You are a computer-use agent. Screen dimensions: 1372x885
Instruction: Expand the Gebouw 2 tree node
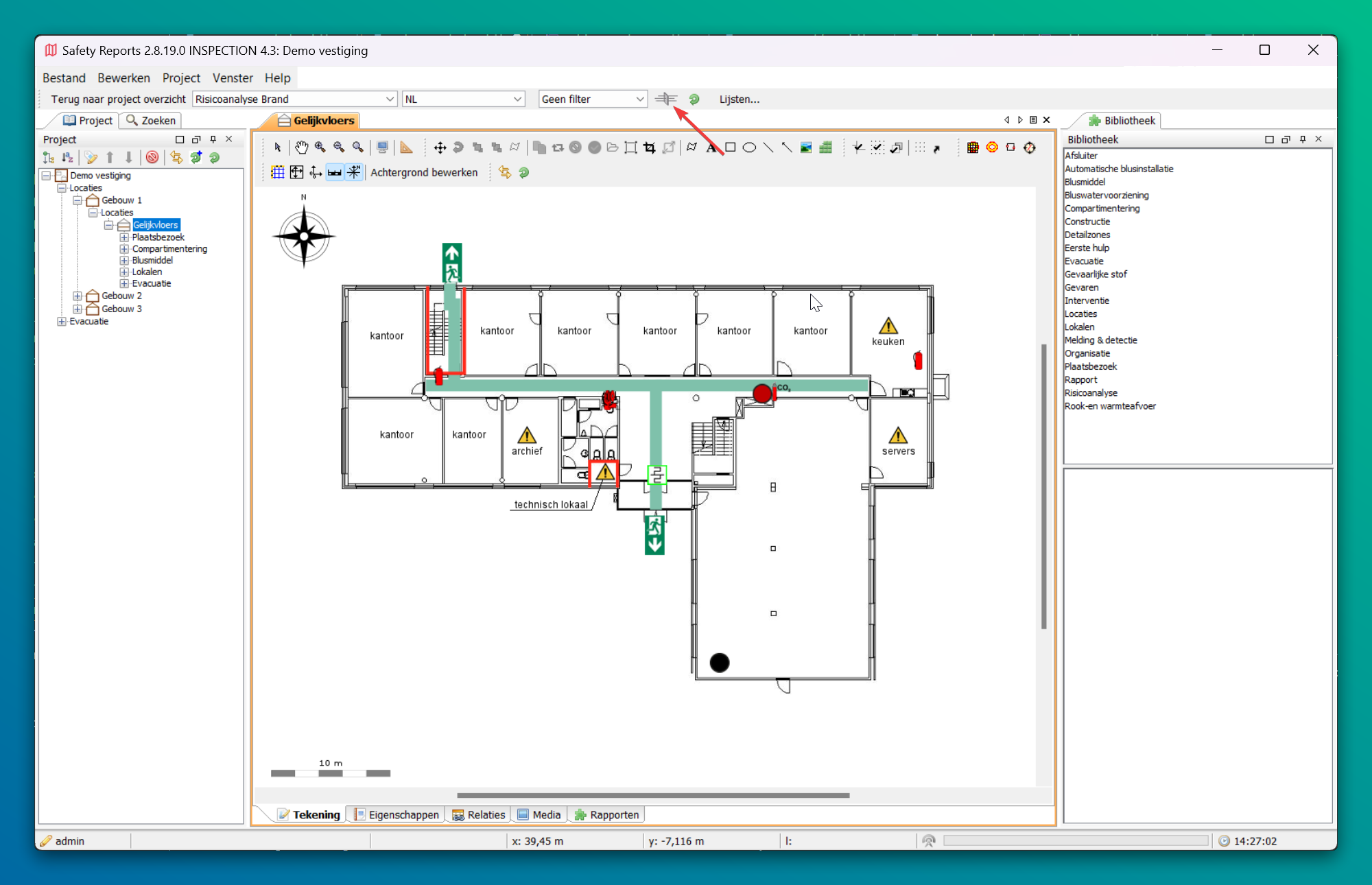pos(78,296)
